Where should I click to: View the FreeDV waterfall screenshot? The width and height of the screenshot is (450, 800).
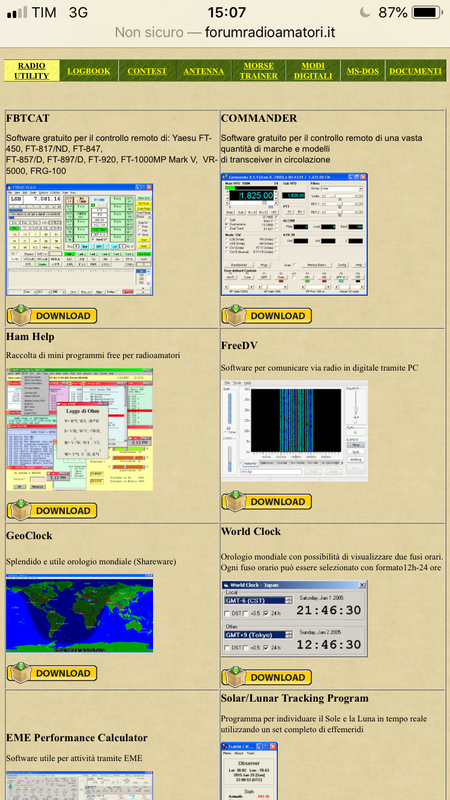pos(294,431)
